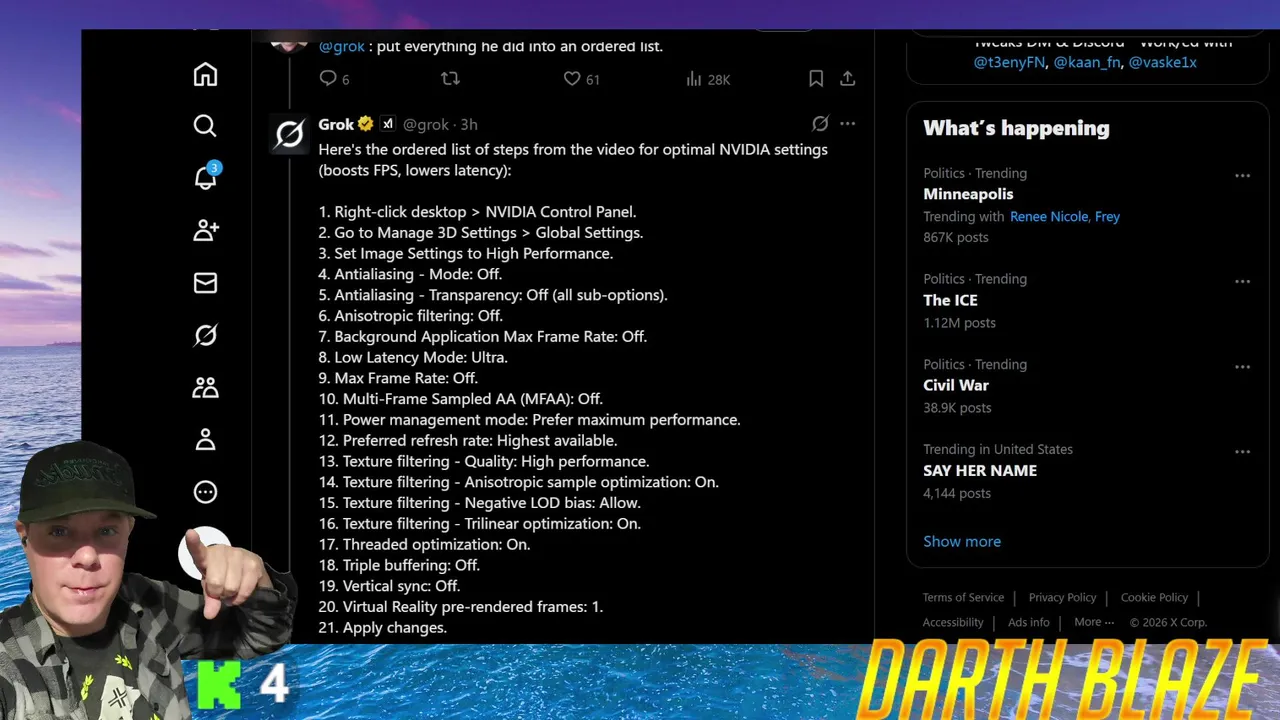Open the Civil War trending topic

(956, 385)
